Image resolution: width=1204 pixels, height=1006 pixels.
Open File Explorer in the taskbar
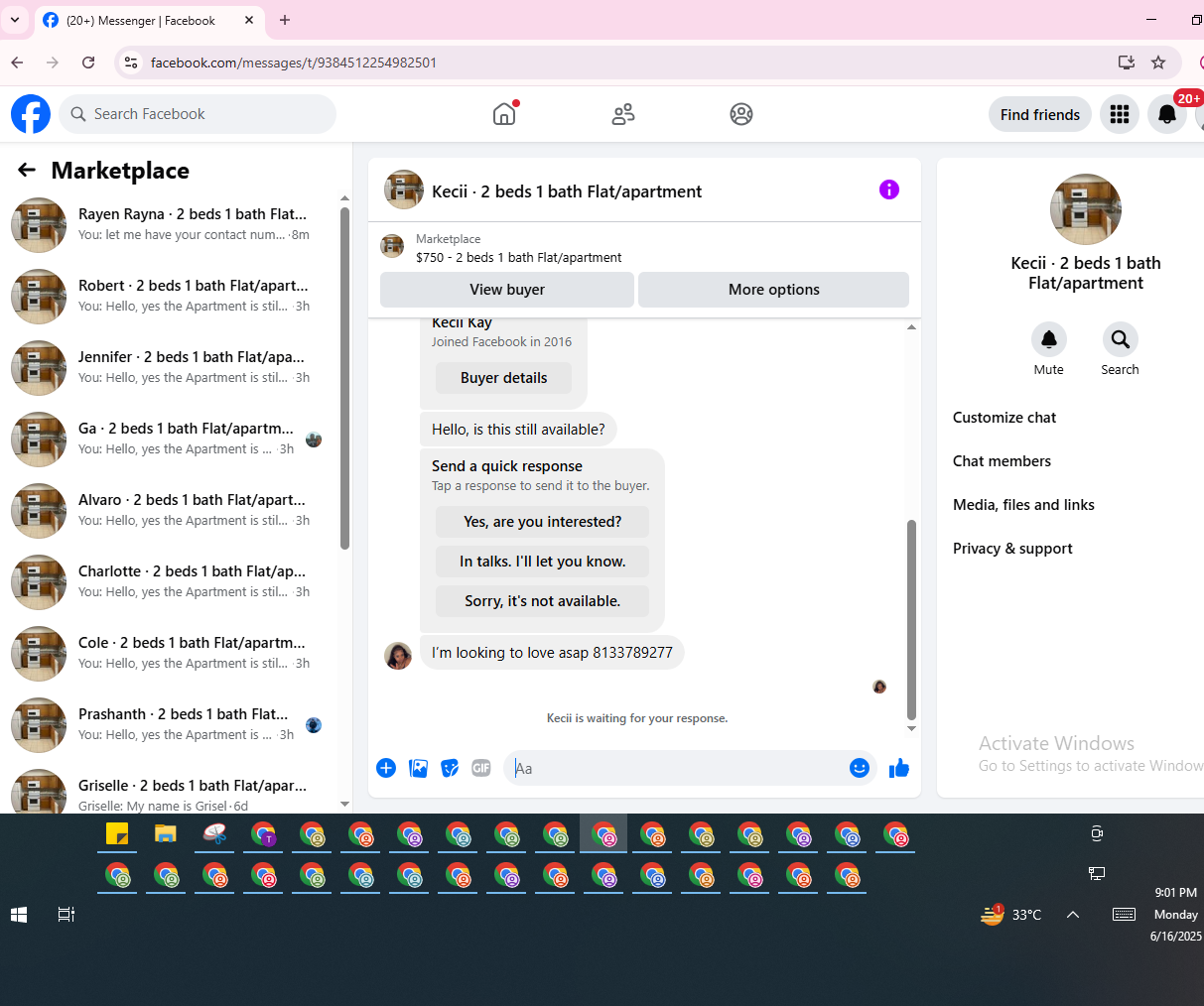(165, 834)
